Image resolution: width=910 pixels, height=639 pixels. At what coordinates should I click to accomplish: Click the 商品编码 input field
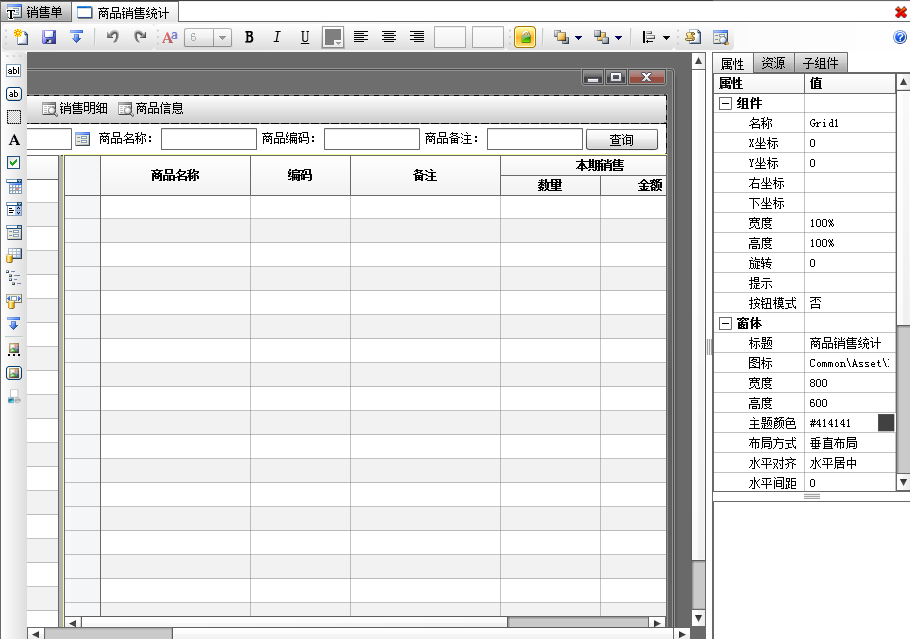(x=371, y=139)
